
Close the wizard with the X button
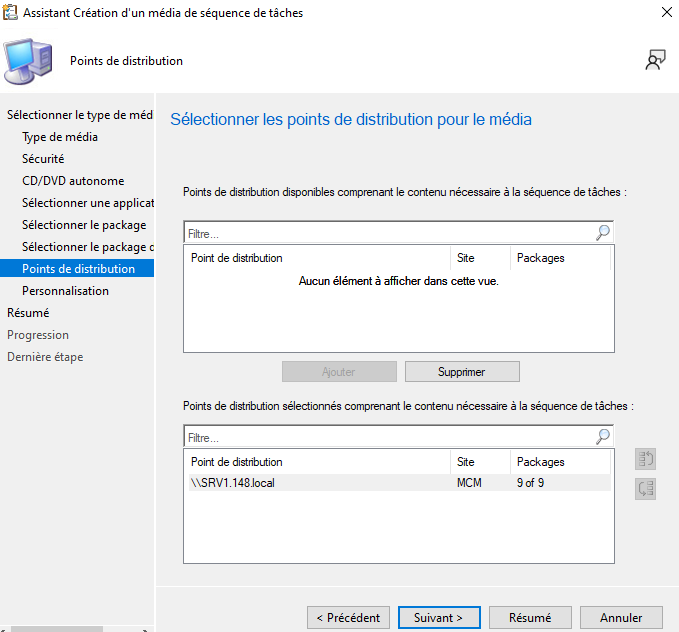coord(666,13)
